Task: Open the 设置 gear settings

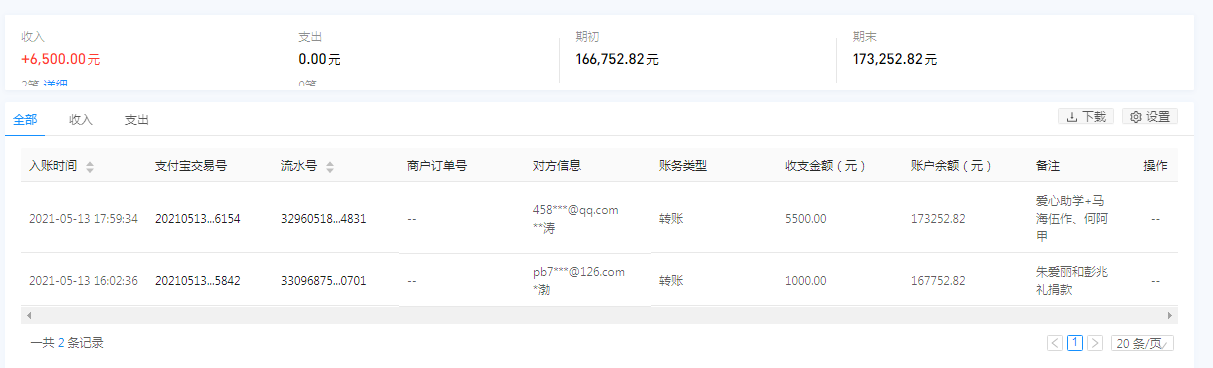Action: click(1149, 117)
